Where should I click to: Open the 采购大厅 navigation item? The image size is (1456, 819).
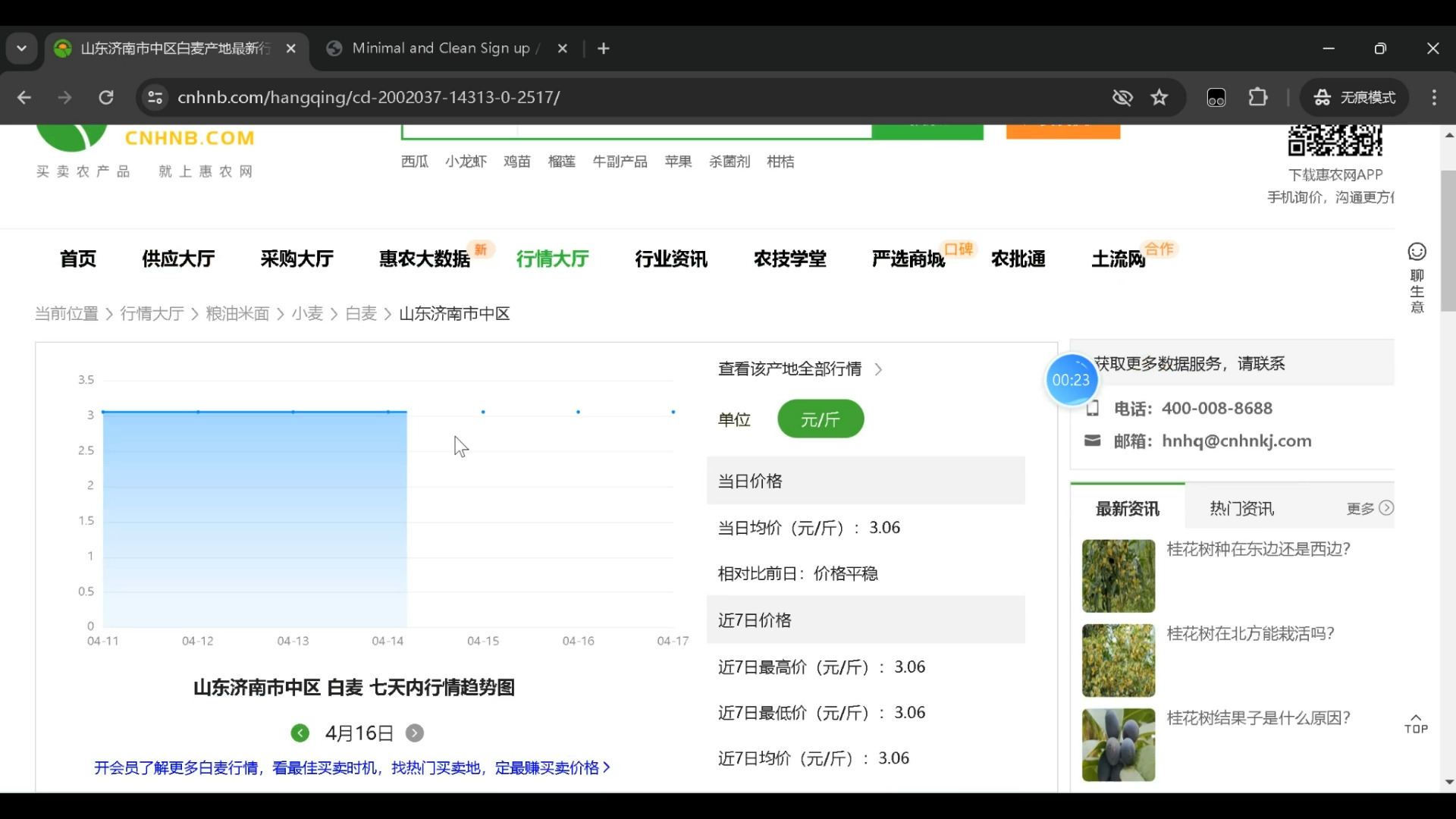[297, 259]
